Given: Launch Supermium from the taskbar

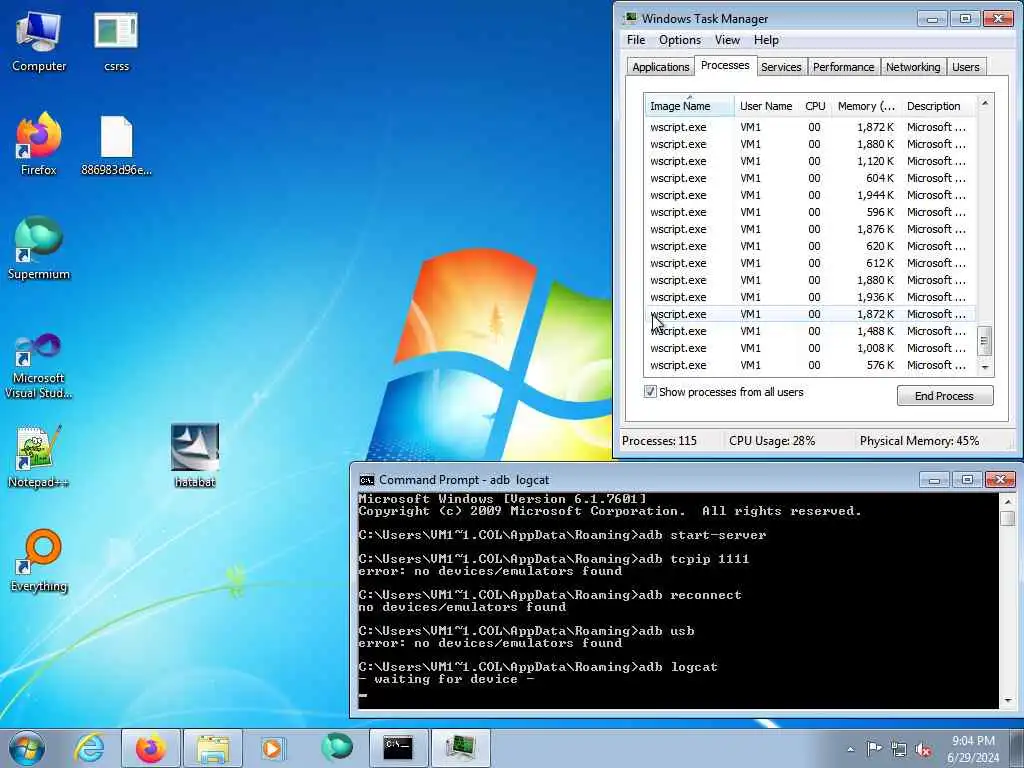Looking at the screenshot, I should coord(336,748).
